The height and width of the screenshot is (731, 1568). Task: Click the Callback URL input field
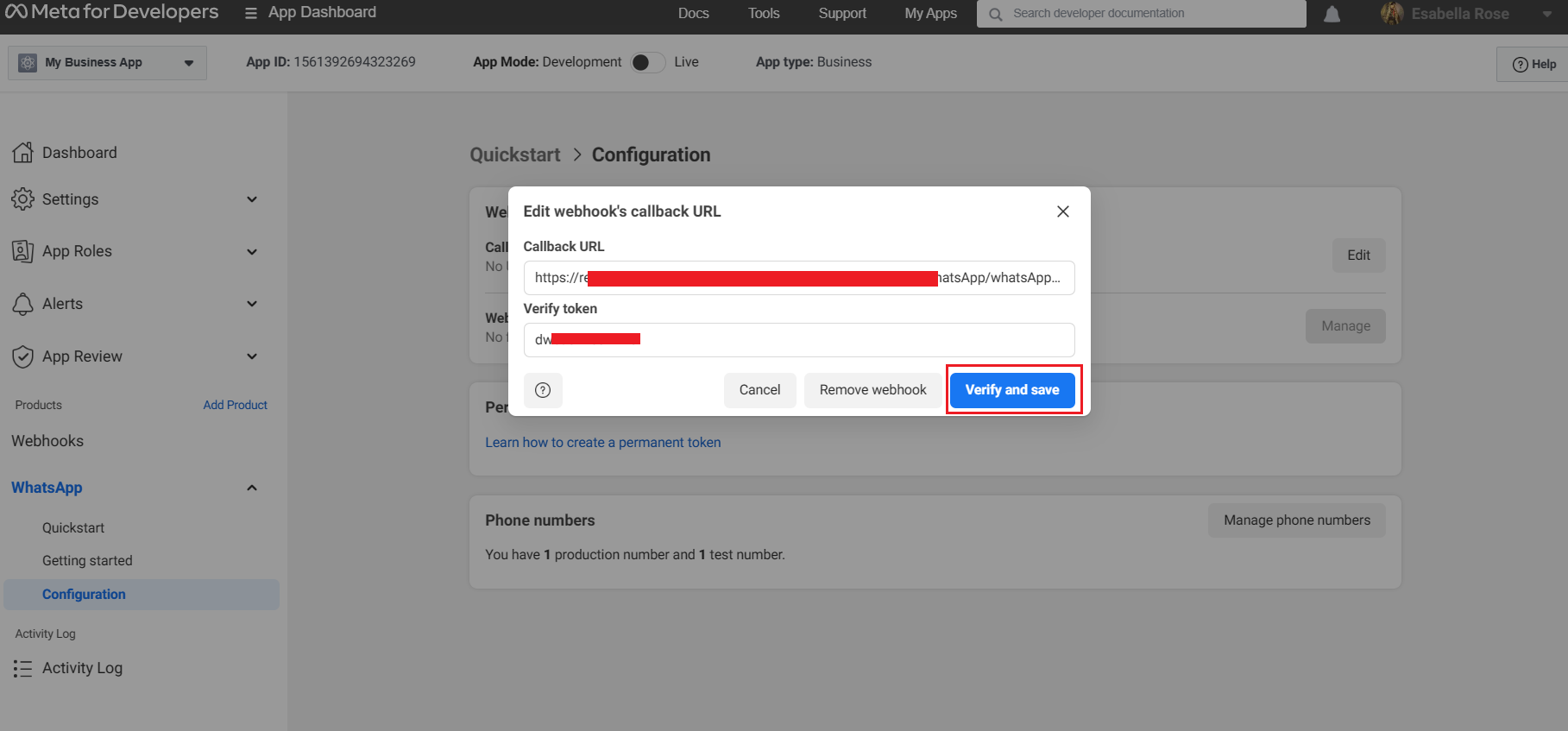[x=799, y=278]
